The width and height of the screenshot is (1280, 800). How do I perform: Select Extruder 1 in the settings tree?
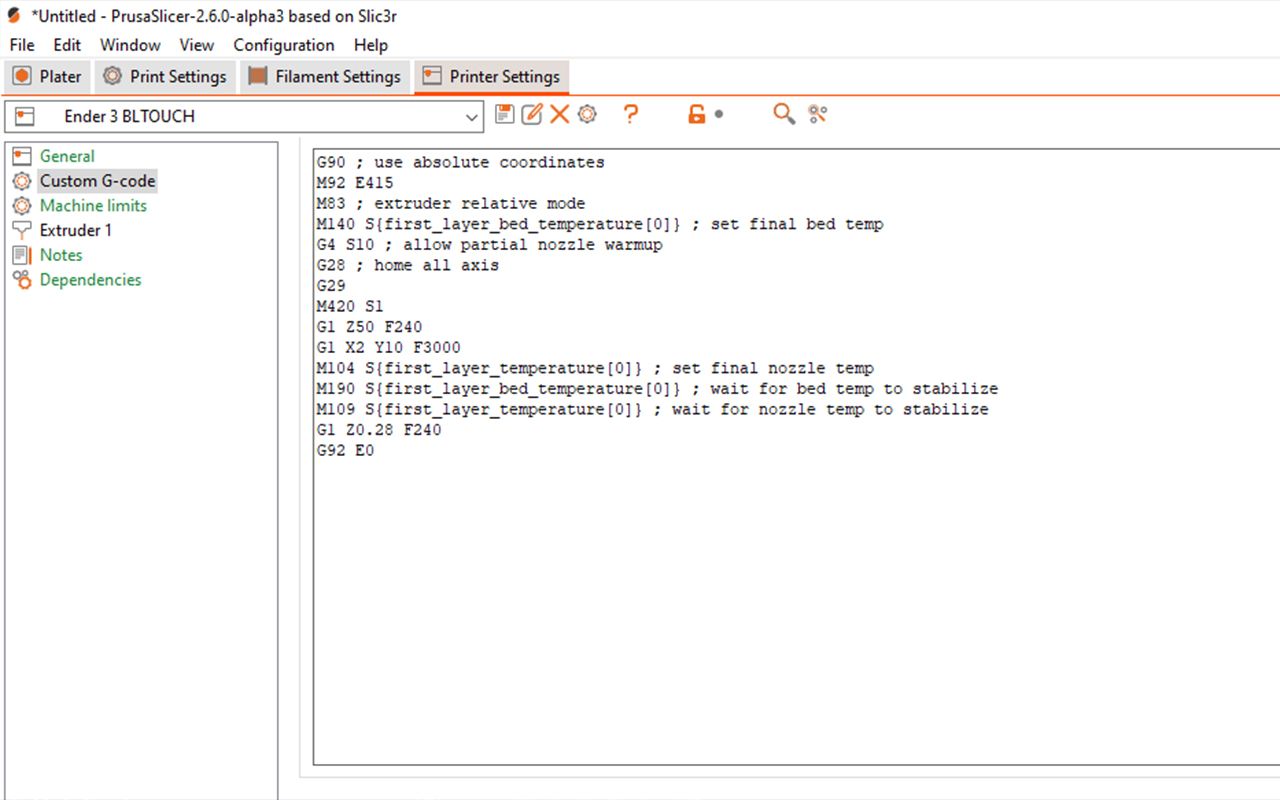coord(76,230)
